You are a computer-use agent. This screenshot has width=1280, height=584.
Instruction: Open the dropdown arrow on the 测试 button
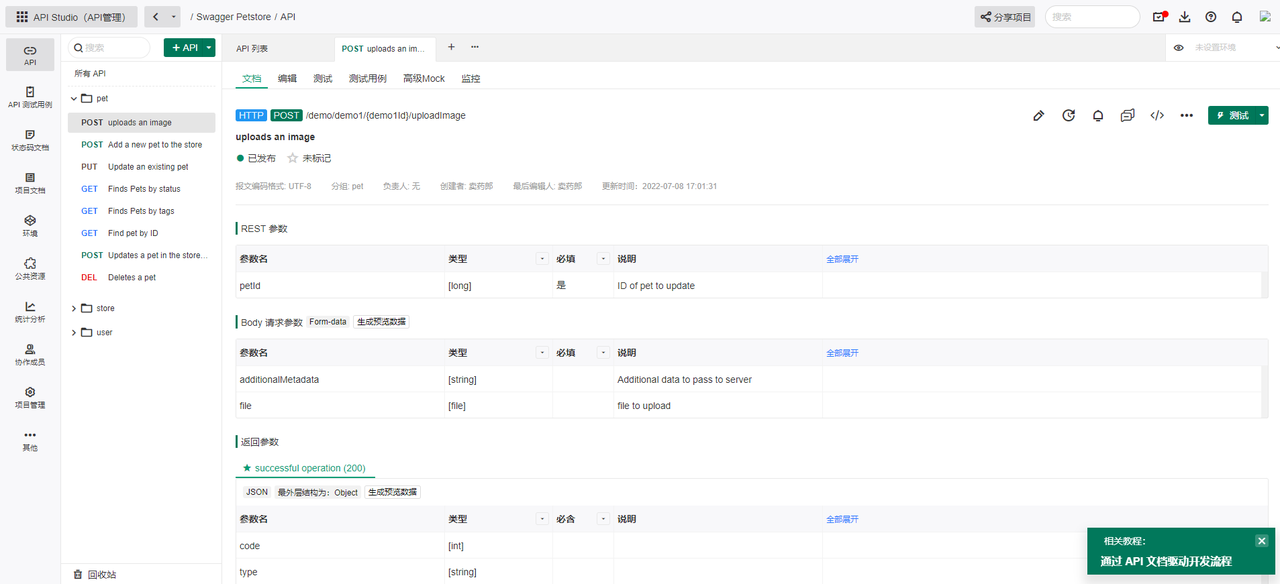click(1260, 115)
